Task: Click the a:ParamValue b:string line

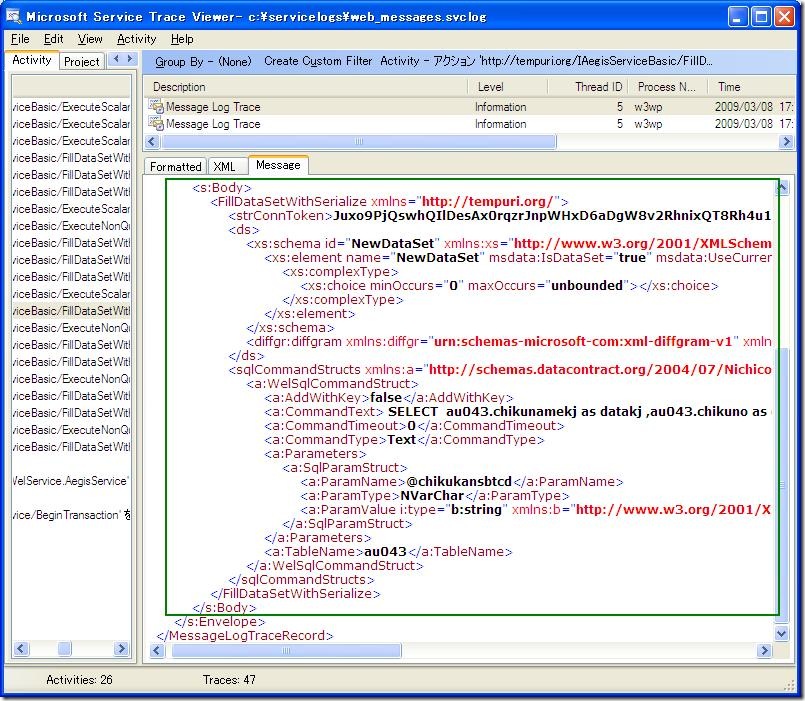Action: (x=536, y=509)
